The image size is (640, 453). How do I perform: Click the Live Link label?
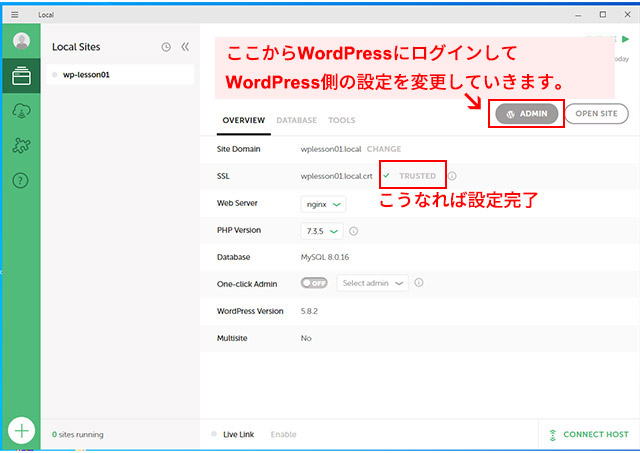[238, 434]
